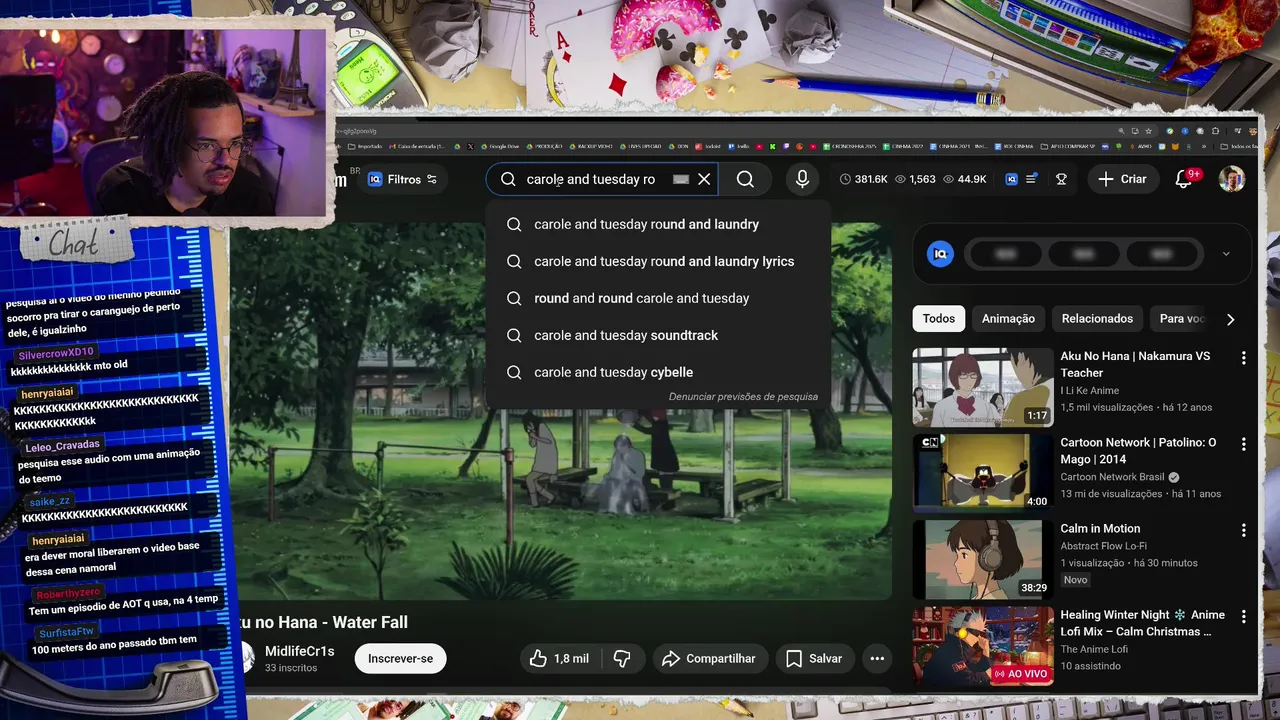Click the 1,563 views stat
The height and width of the screenshot is (720, 1280).
tap(915, 179)
